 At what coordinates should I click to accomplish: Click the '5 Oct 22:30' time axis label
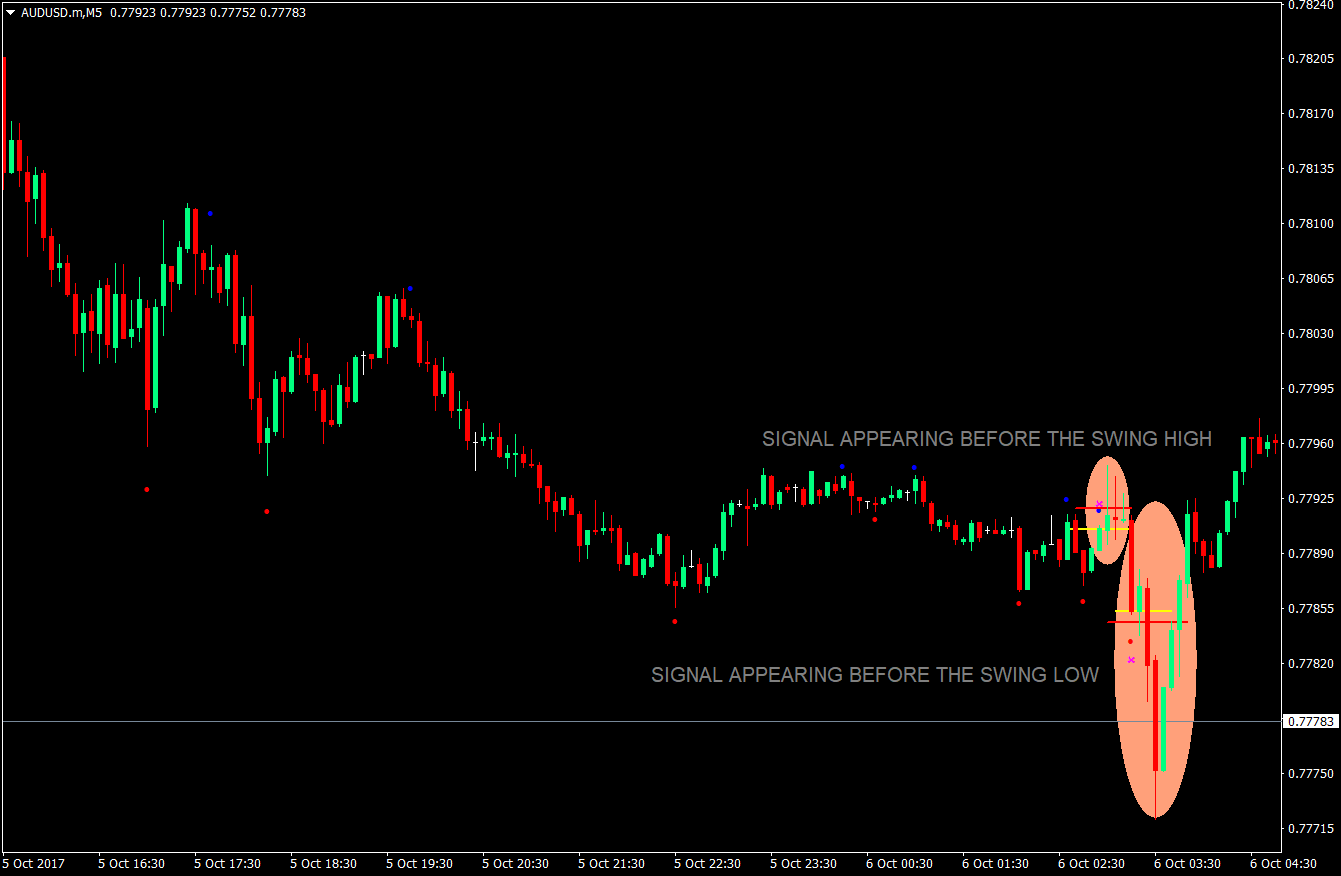coord(707,863)
